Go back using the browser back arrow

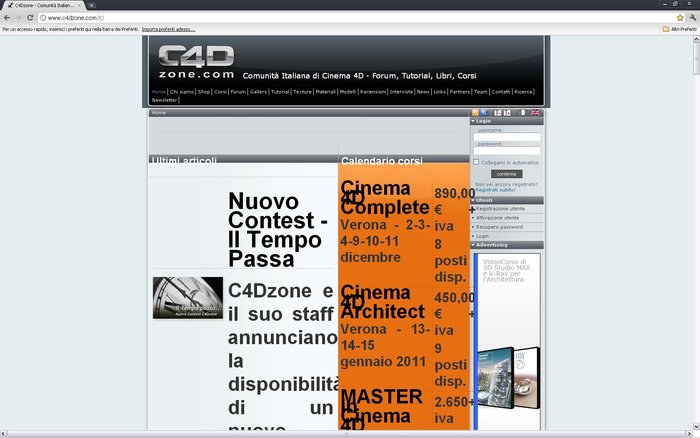7,18
